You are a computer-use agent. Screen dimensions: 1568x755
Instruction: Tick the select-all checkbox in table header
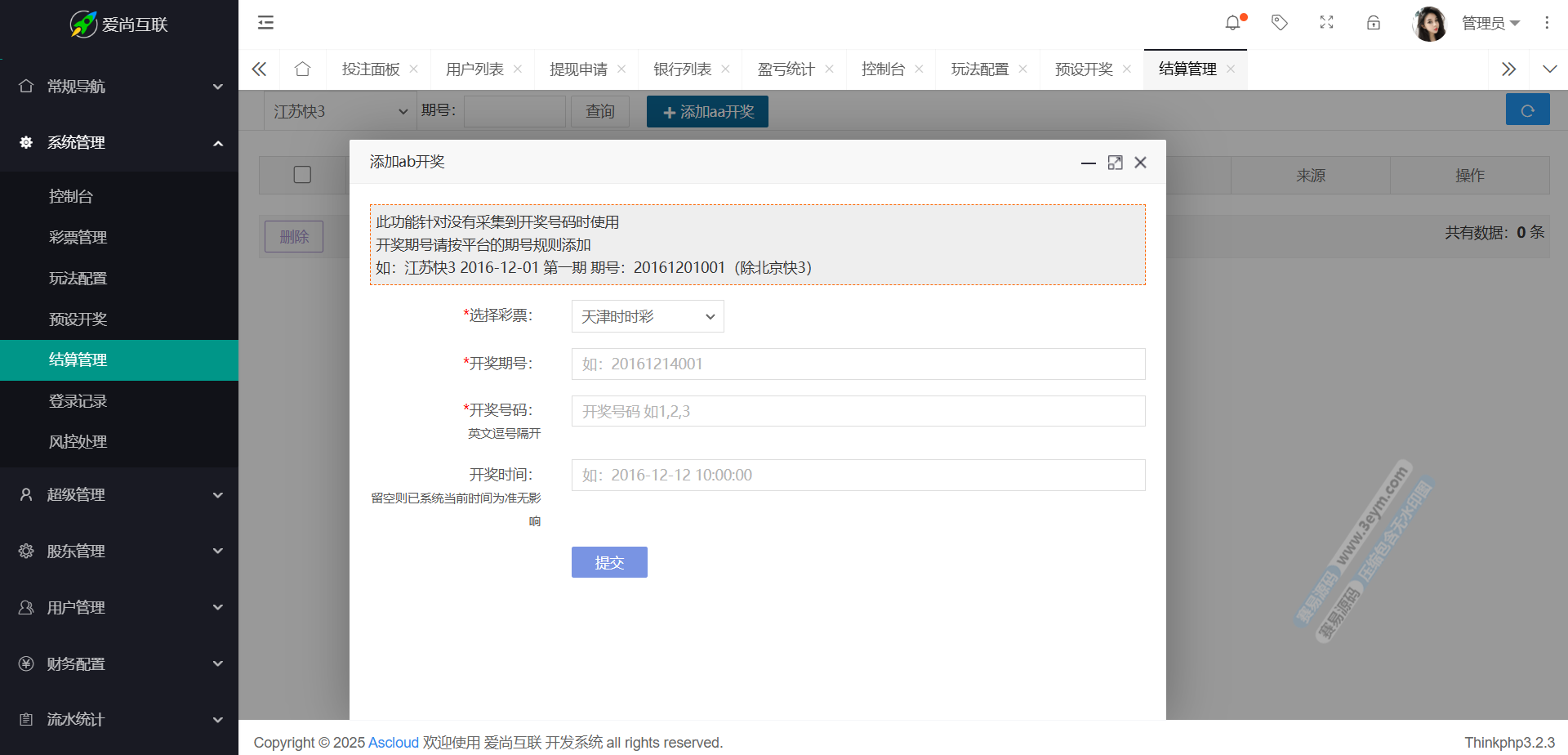pyautogui.click(x=302, y=175)
